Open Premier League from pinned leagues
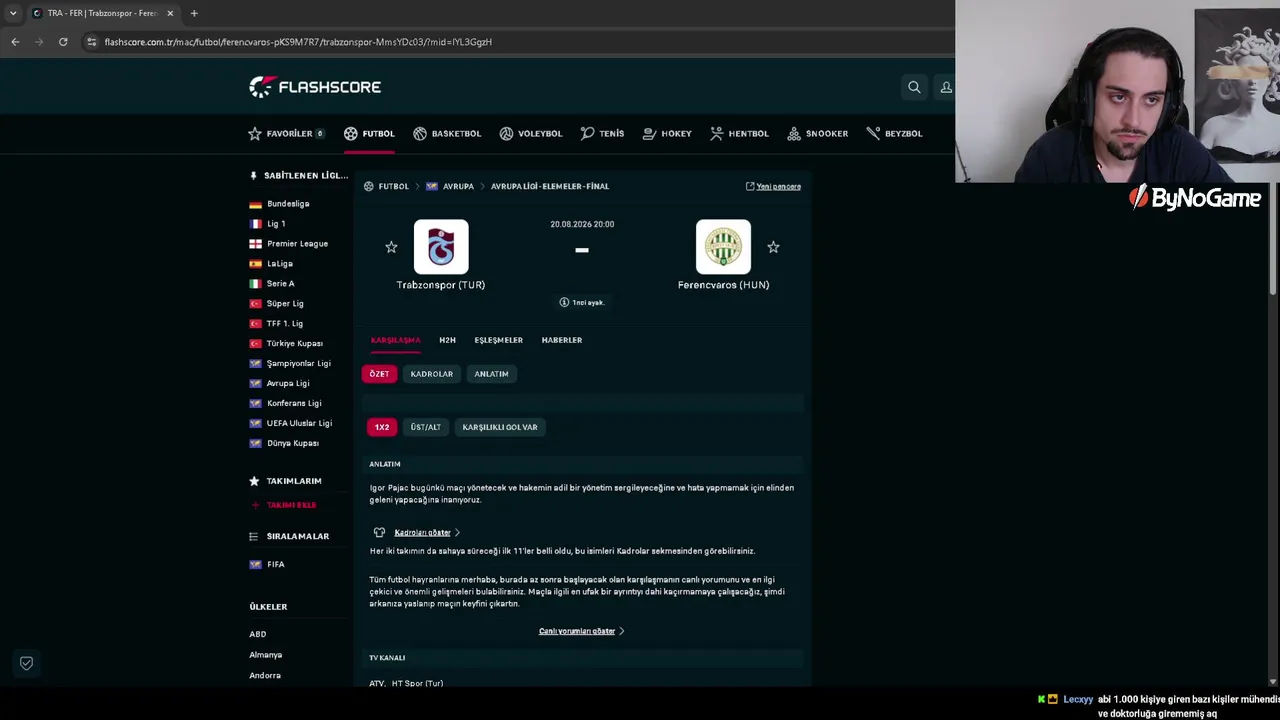The width and height of the screenshot is (1280, 720). pos(297,244)
